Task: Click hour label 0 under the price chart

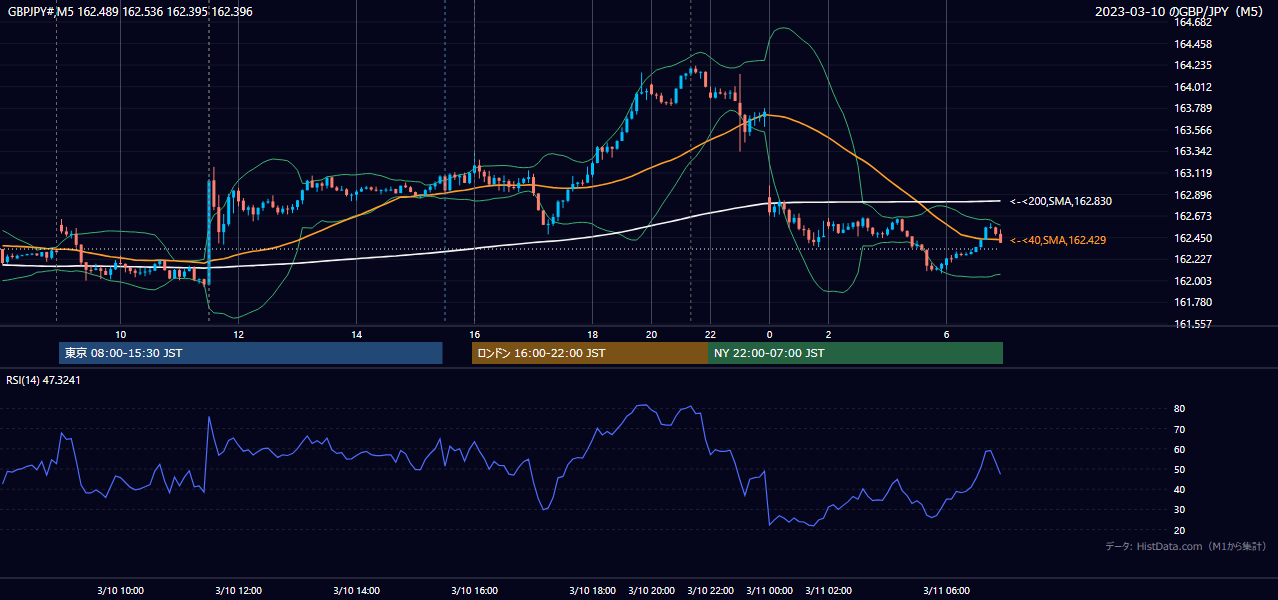Action: click(x=770, y=334)
